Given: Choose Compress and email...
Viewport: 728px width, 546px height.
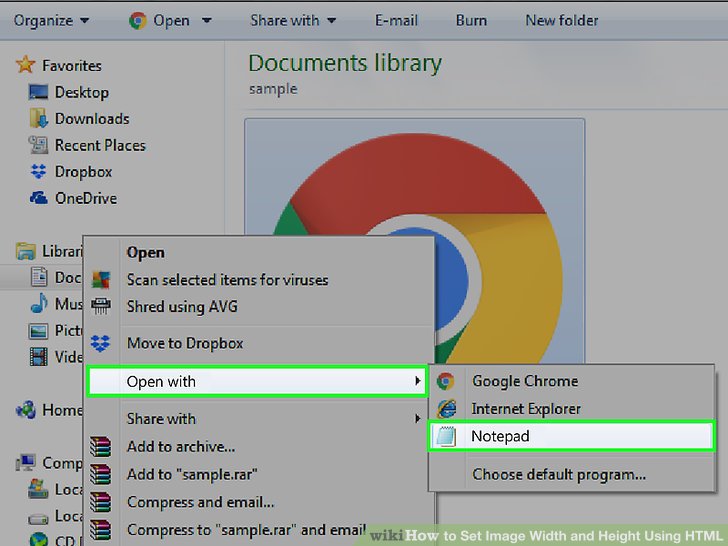Looking at the screenshot, I should [200, 502].
